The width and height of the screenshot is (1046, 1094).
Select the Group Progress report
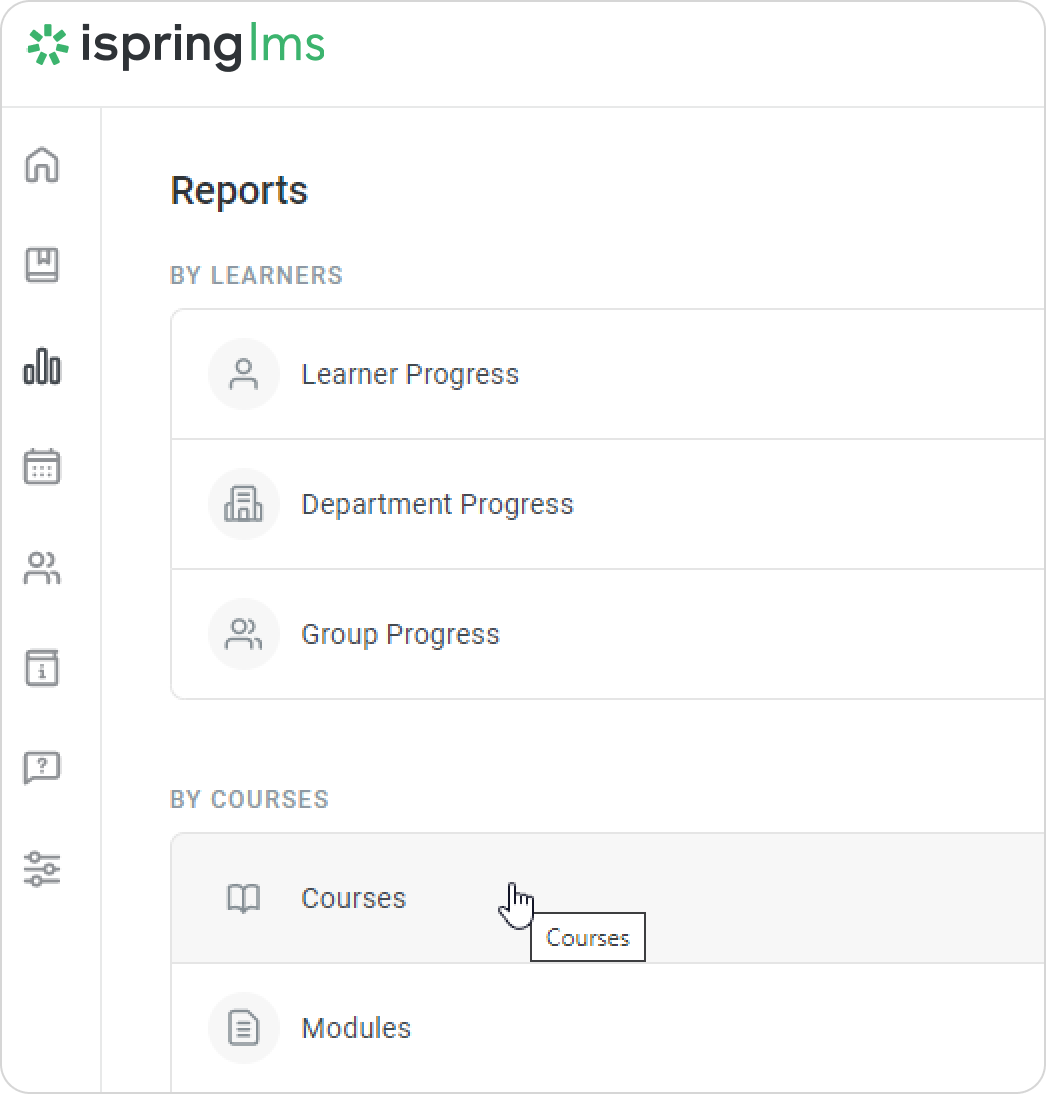tap(400, 634)
